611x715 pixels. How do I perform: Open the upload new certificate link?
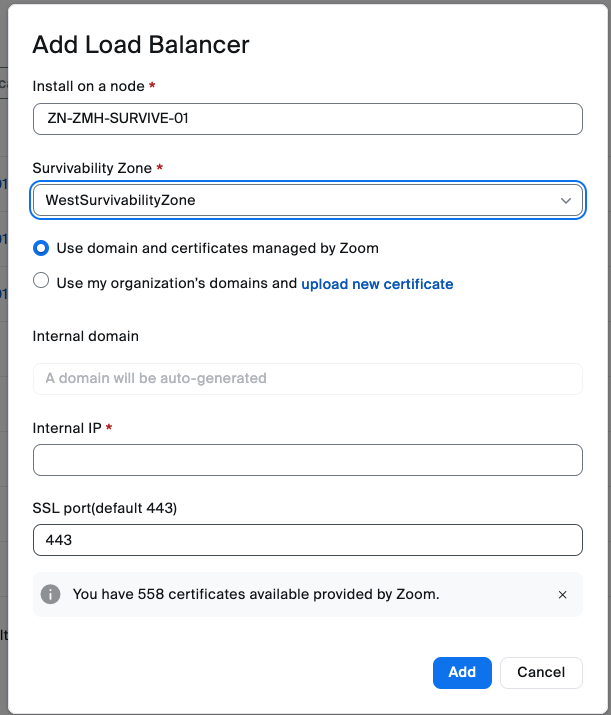click(377, 284)
